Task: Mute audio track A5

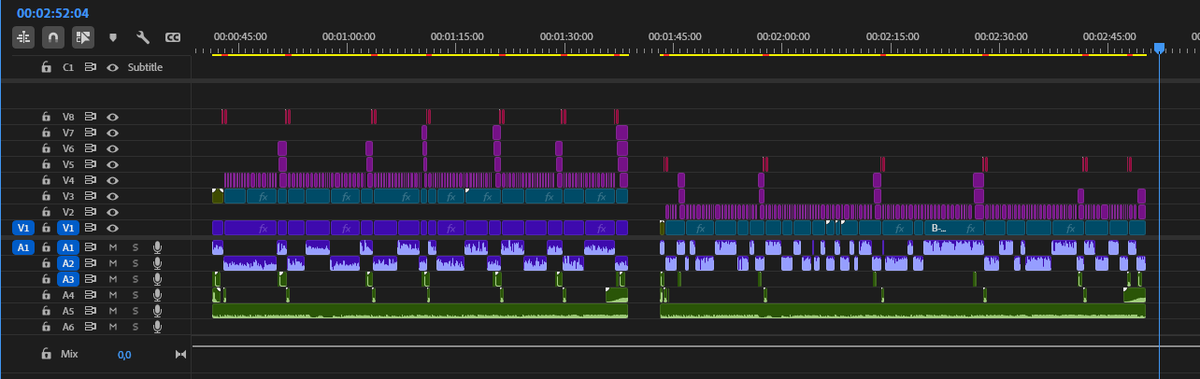Action: click(x=113, y=311)
